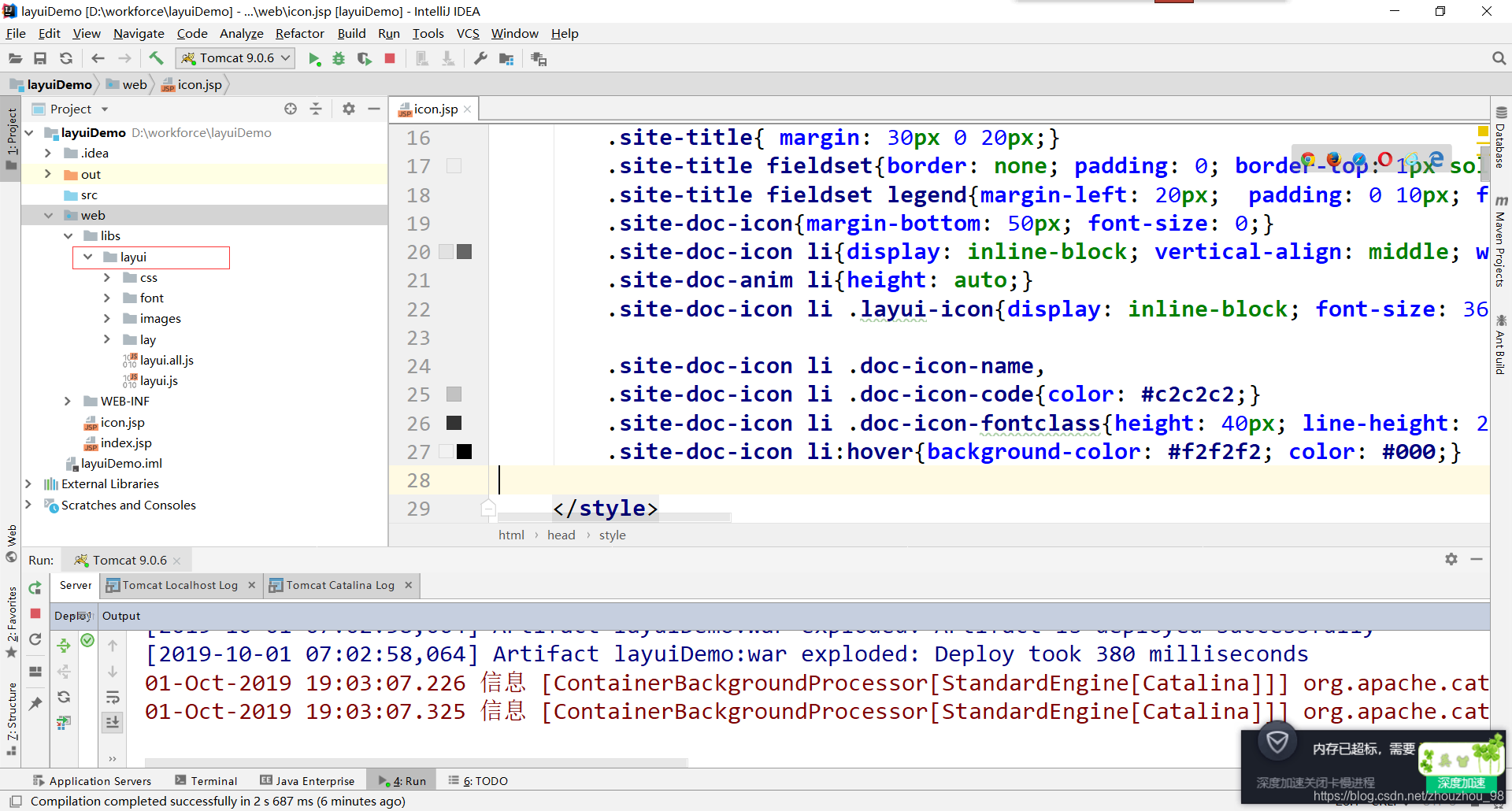Open the 6: TODO tool window
1512x811 pixels.
(478, 781)
